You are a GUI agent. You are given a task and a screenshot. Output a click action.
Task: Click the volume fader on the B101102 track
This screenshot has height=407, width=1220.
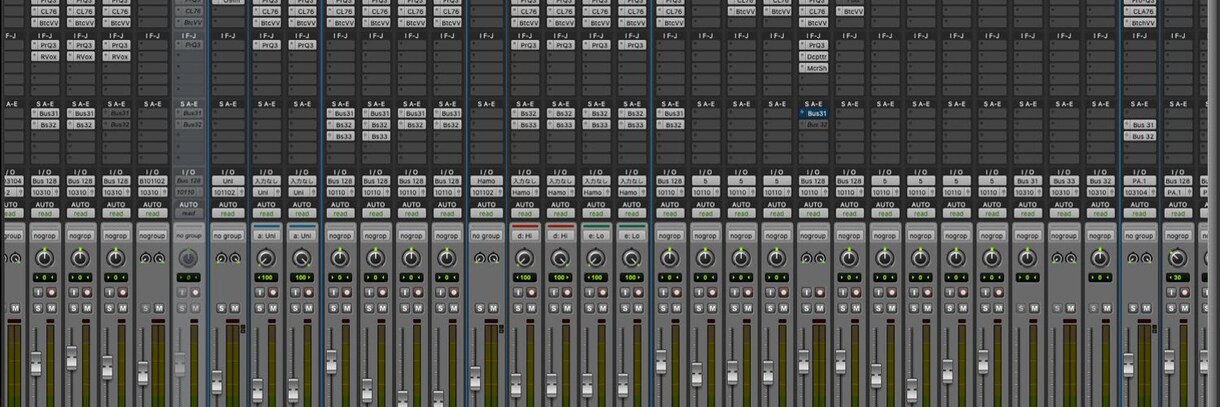point(143,373)
